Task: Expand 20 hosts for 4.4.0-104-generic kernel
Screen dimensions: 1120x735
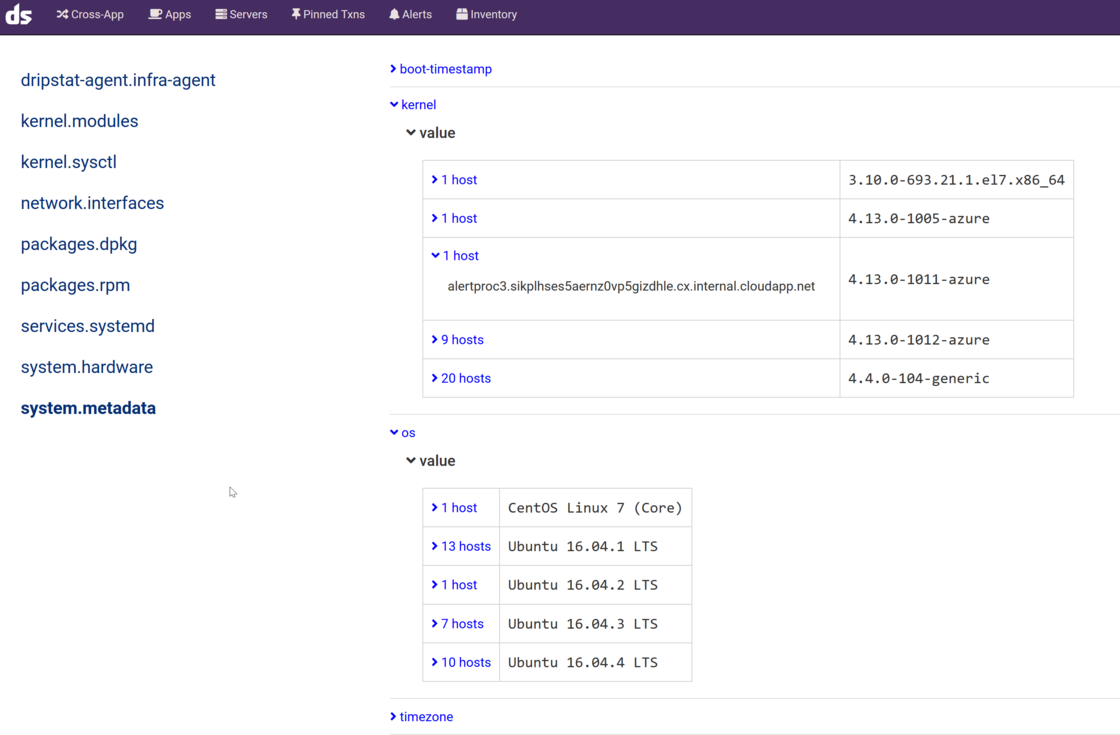Action: pos(461,378)
